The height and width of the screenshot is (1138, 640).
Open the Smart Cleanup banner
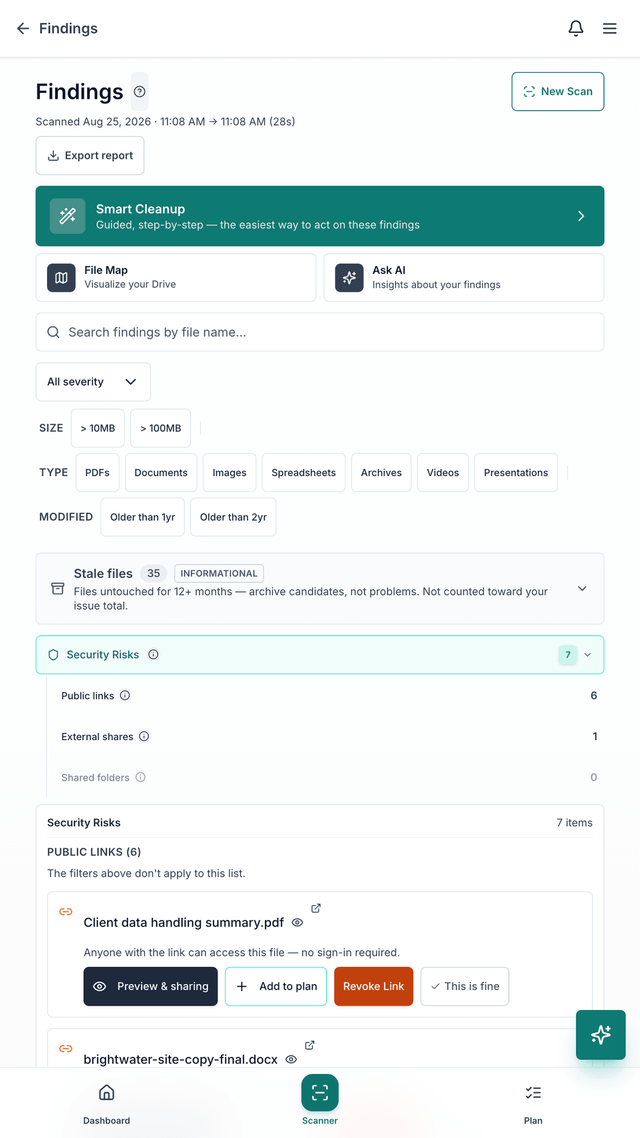(x=320, y=216)
